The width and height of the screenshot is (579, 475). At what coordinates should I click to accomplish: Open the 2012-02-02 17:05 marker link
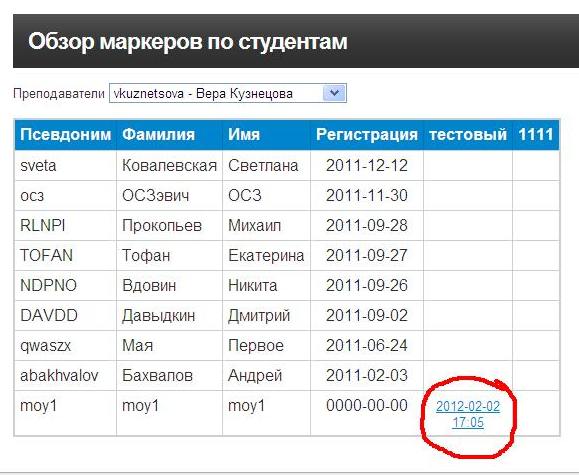(x=468, y=414)
